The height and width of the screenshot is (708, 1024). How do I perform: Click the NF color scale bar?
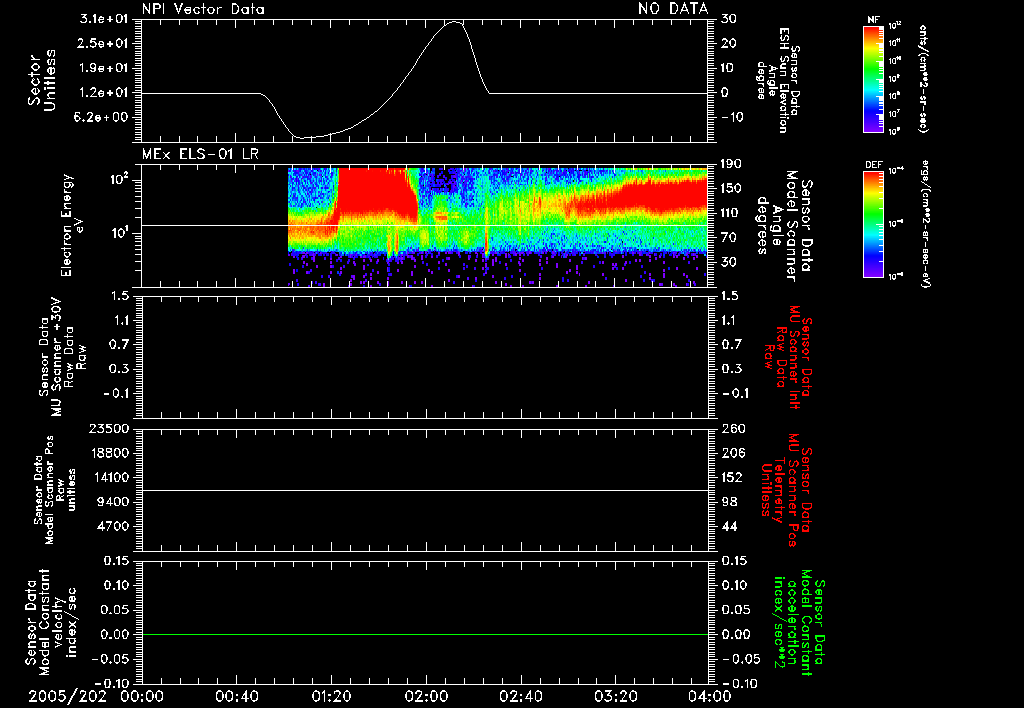click(x=873, y=79)
